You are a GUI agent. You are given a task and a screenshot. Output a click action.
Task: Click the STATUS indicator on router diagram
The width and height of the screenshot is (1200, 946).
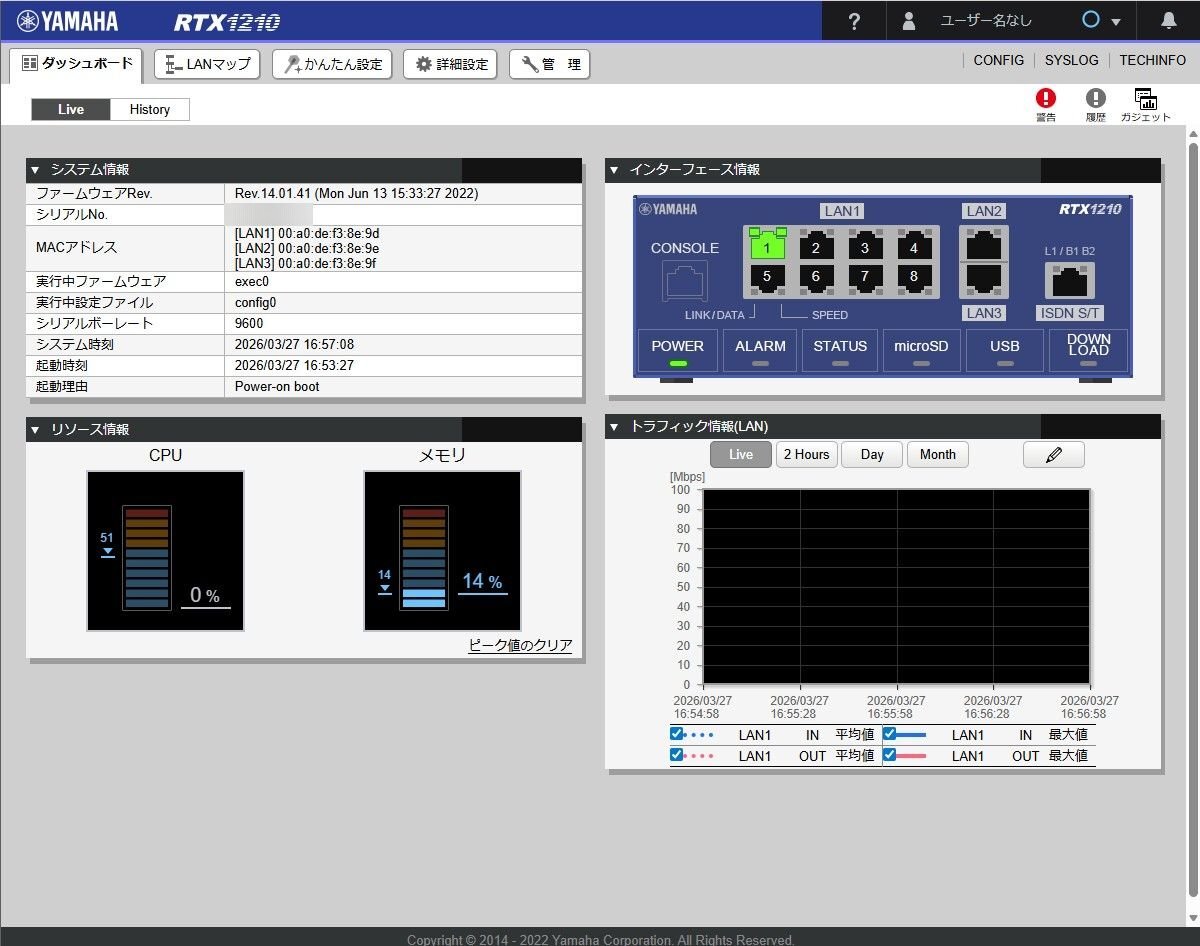coord(840,351)
